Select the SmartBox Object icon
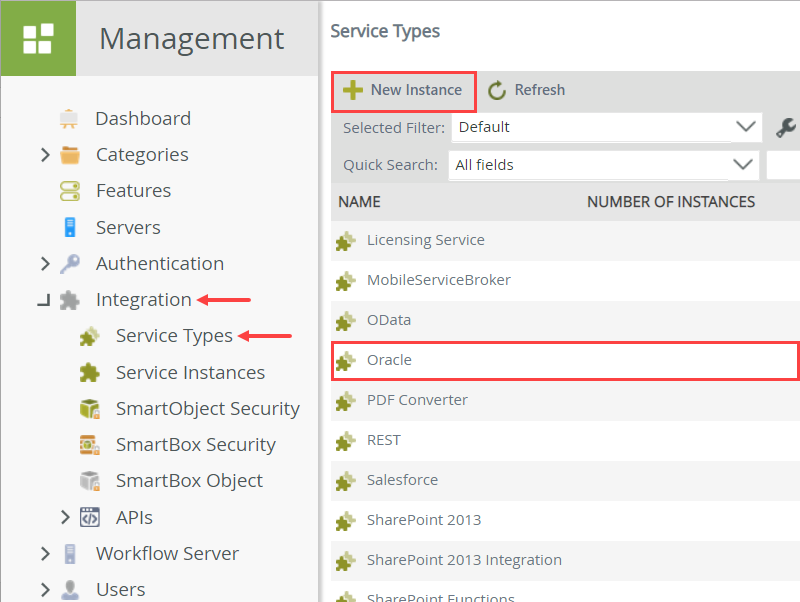This screenshot has width=800, height=602. [90, 480]
